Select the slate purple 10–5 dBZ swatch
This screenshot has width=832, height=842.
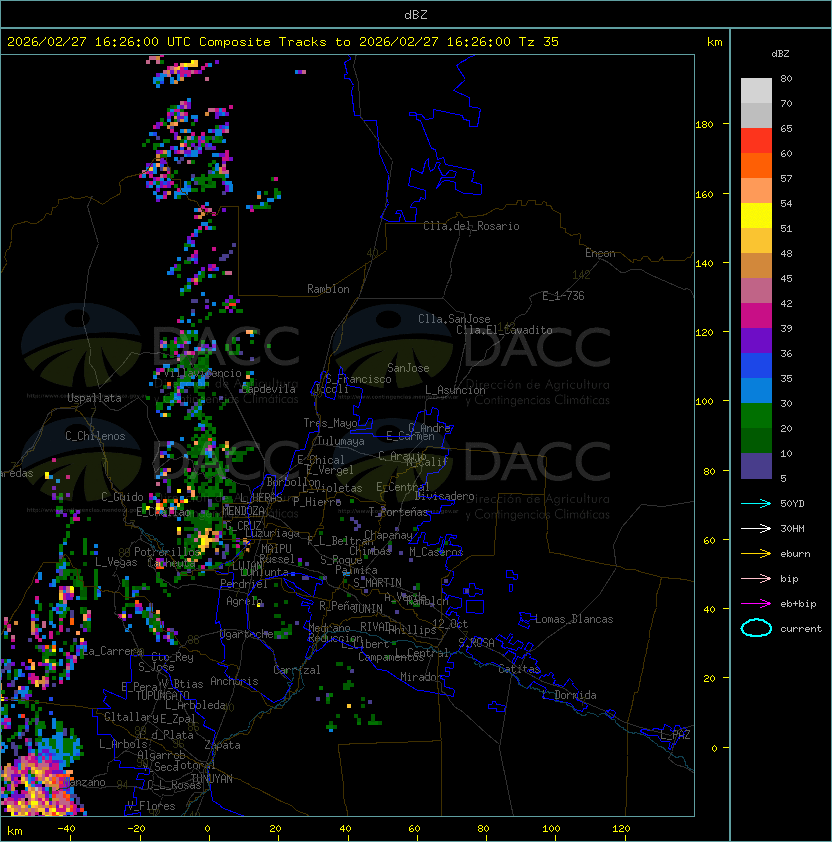(756, 466)
